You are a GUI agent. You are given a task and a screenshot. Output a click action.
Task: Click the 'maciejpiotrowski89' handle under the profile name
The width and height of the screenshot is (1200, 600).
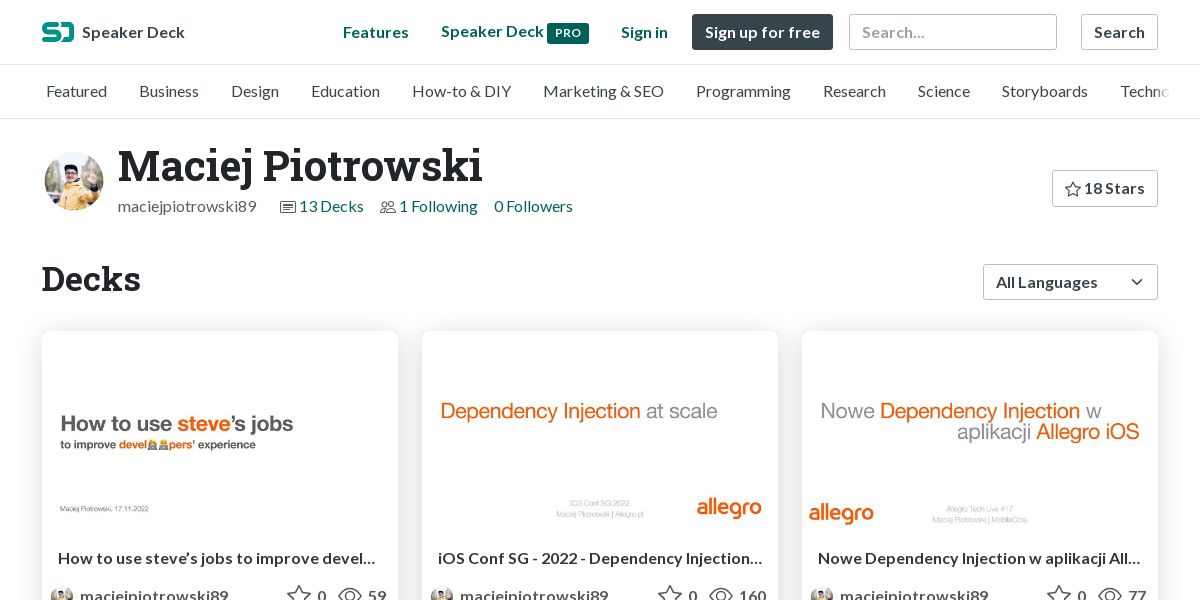coord(187,207)
